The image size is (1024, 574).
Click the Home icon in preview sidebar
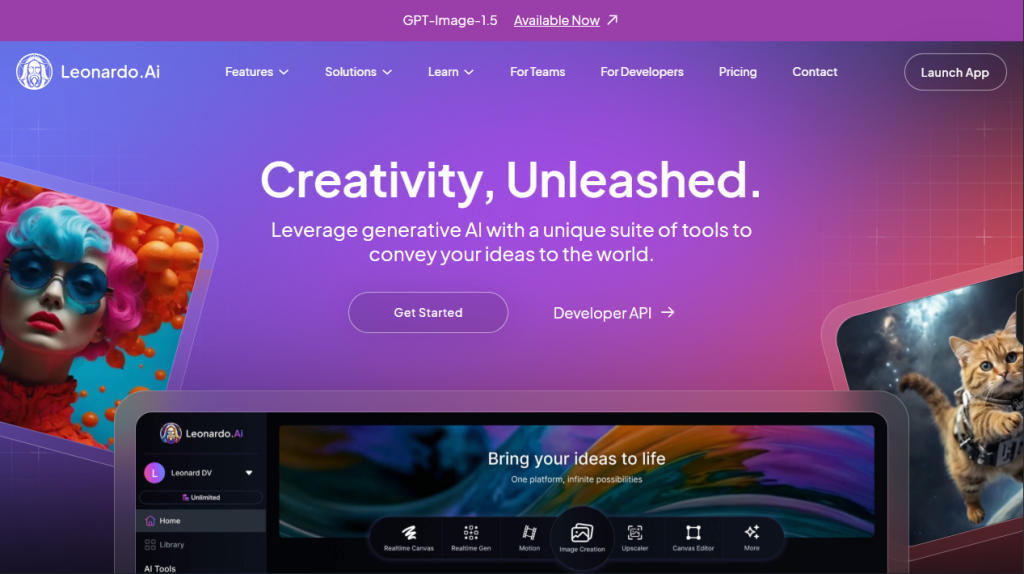[x=150, y=520]
